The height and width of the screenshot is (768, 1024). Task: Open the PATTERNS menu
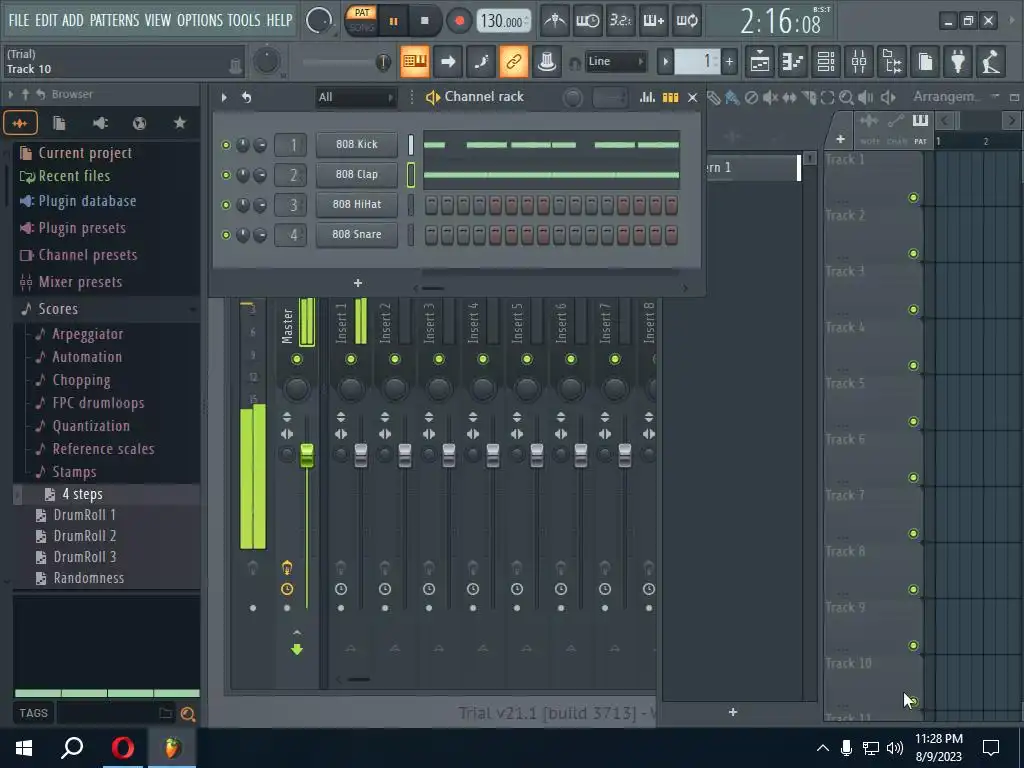coord(114,20)
